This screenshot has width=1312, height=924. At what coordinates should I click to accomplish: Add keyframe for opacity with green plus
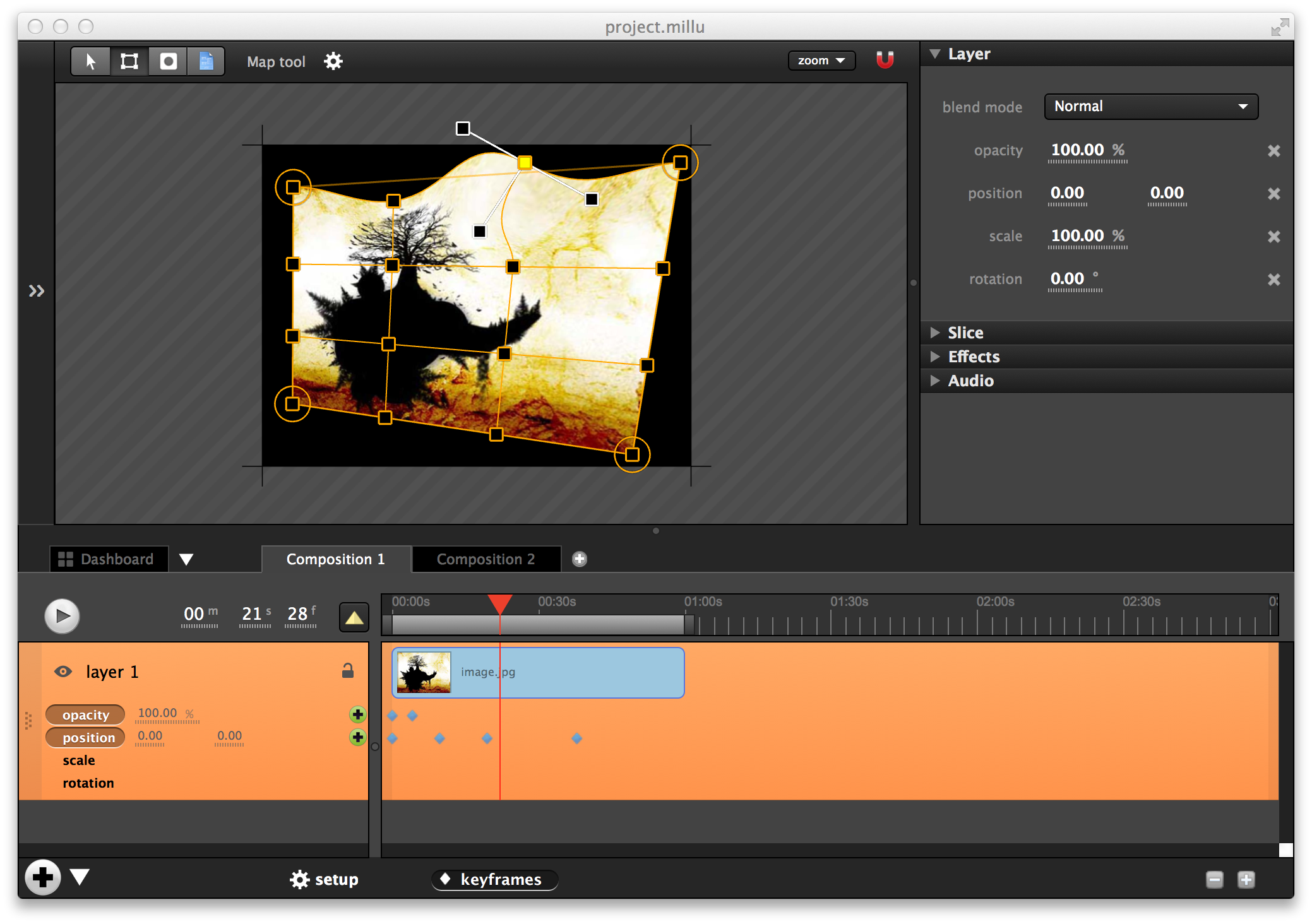coord(357,714)
